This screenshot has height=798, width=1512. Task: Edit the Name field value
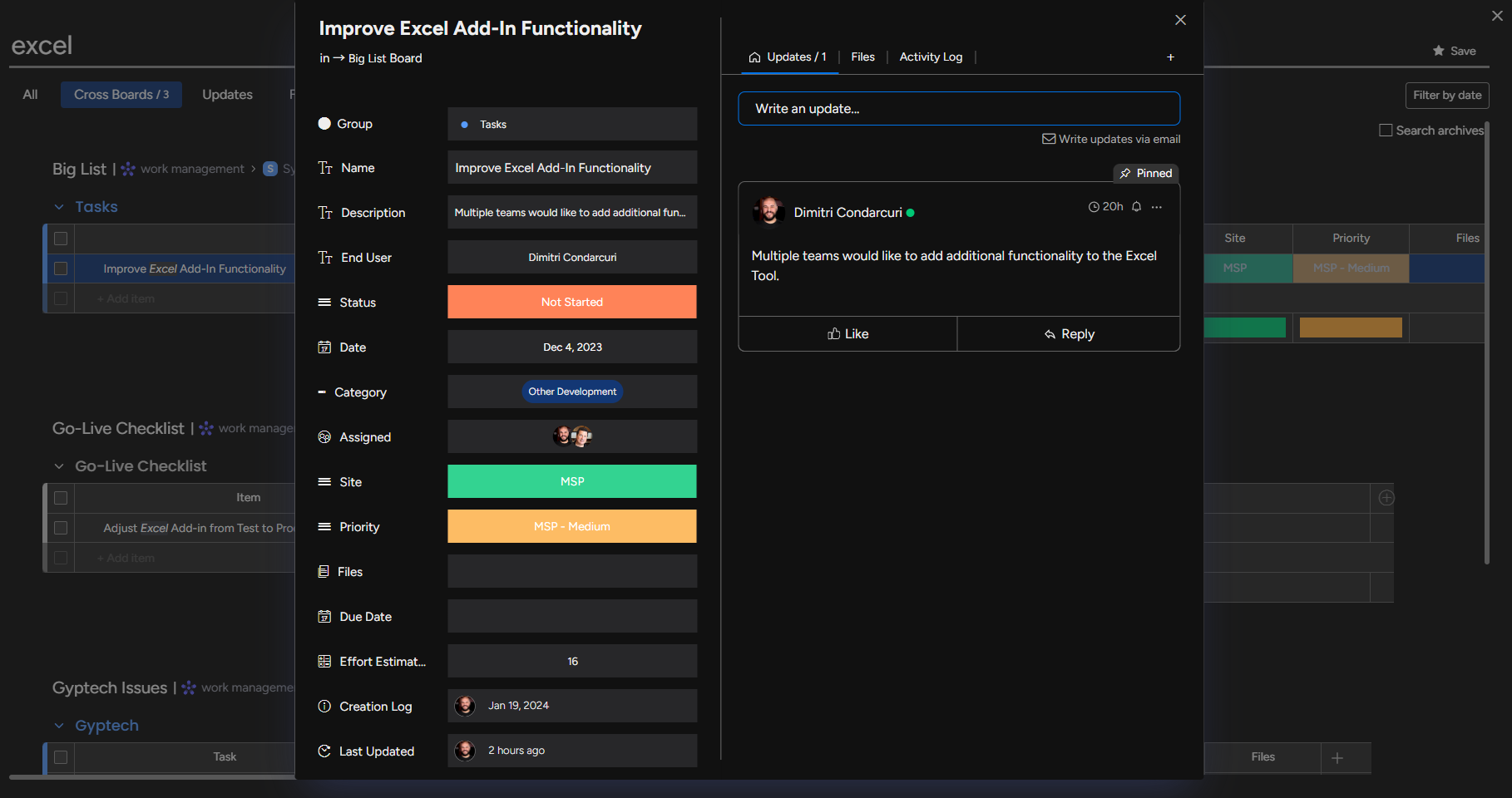[x=572, y=167]
